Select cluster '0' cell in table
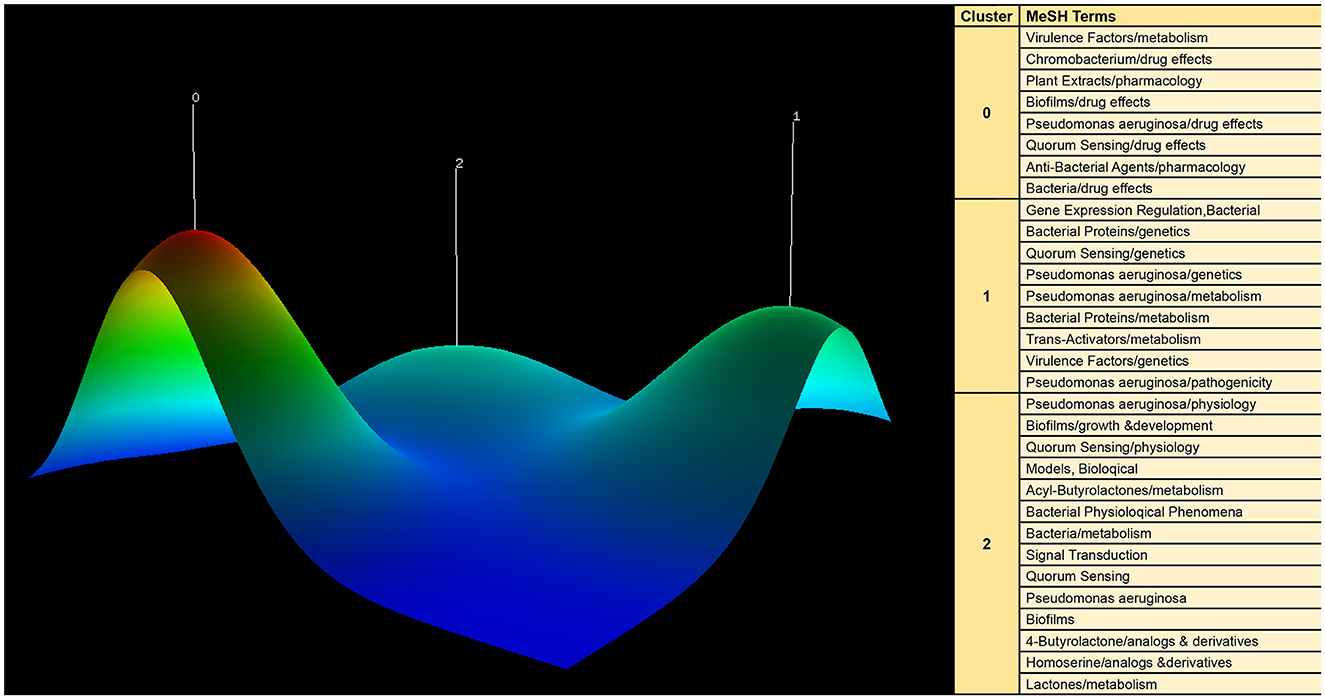1325x699 pixels. coord(986,113)
